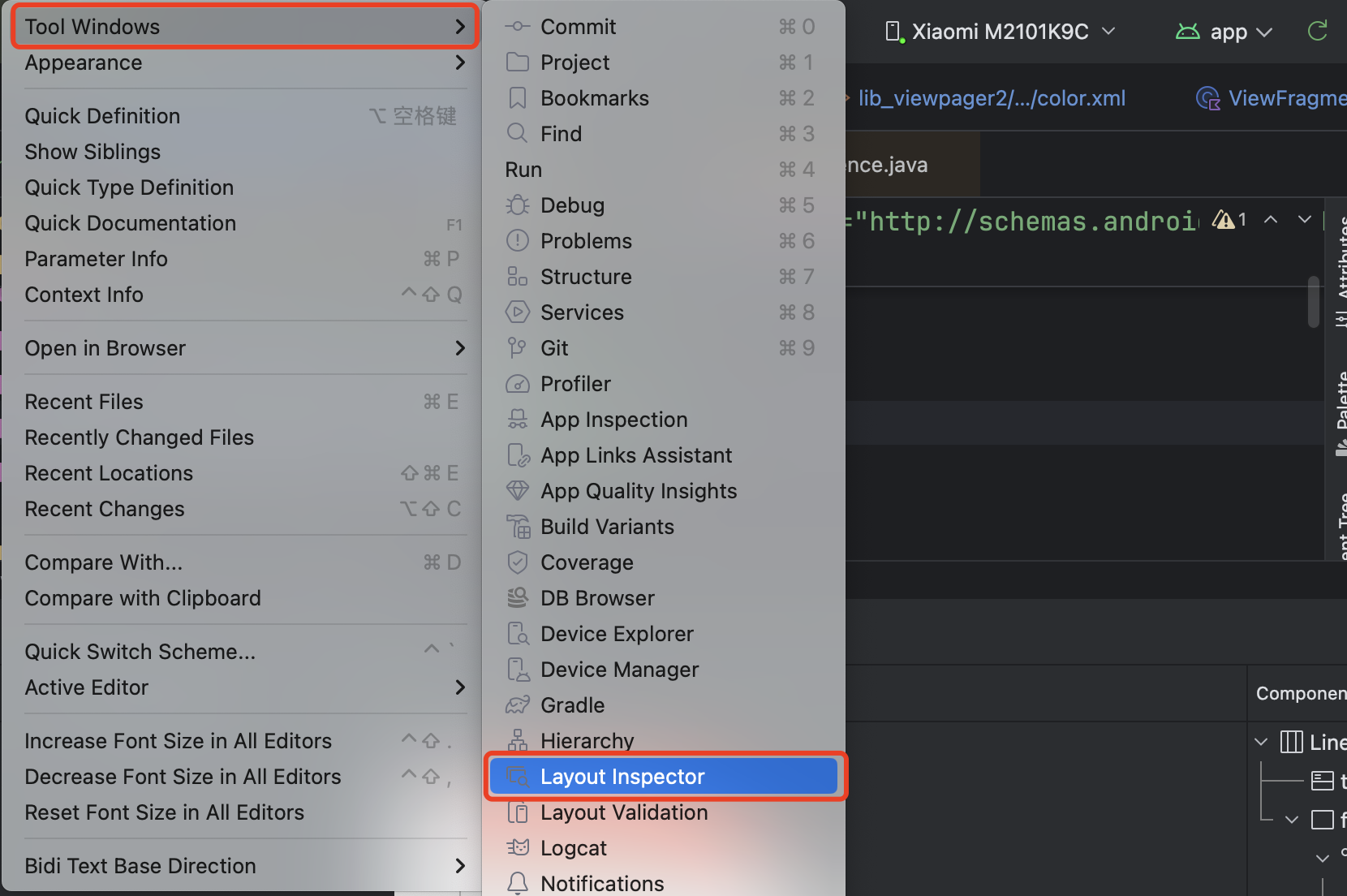Select Recent Locations entry
Viewport: 1347px width, 896px height.
pos(244,473)
